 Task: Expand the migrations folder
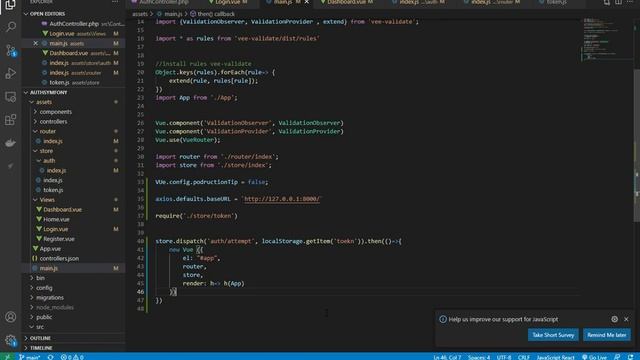(x=32, y=298)
